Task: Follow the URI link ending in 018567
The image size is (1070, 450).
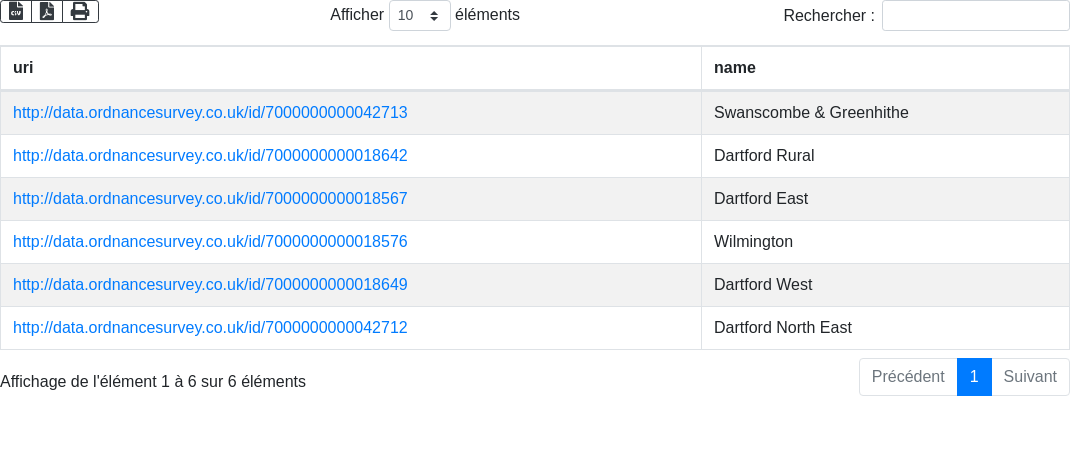Action: tap(210, 199)
